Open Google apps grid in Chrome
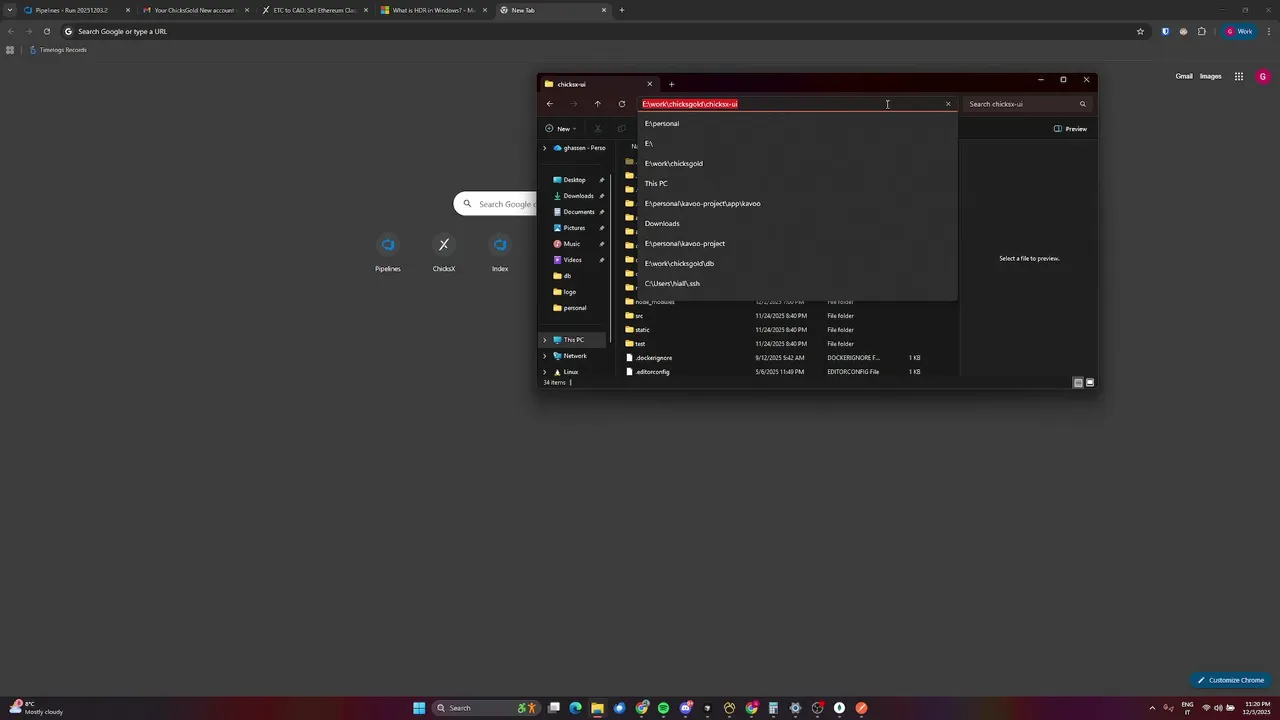Screen dimensions: 1280x720 1238,76
